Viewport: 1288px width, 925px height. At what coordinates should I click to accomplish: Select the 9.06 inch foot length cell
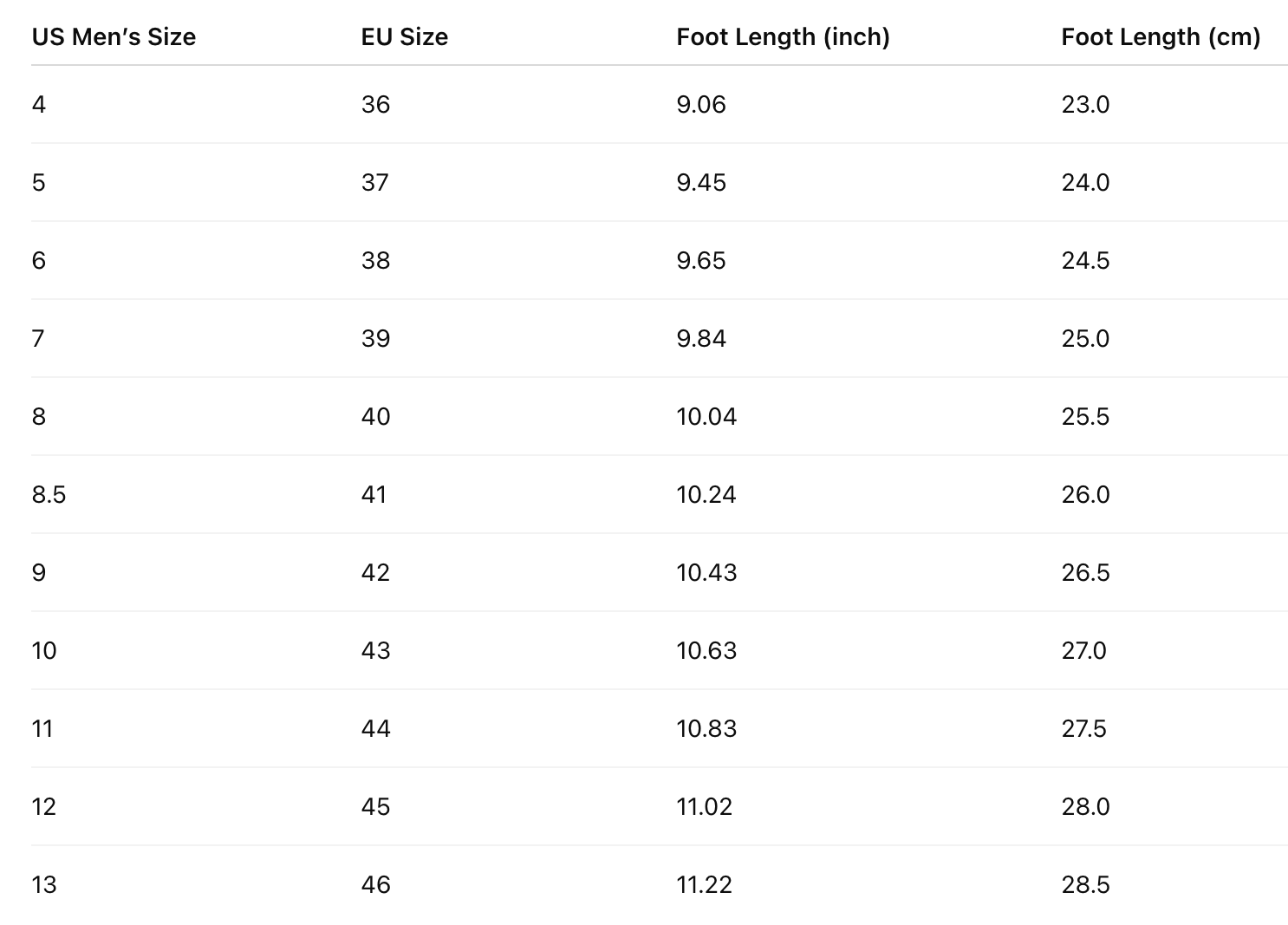pyautogui.click(x=701, y=105)
